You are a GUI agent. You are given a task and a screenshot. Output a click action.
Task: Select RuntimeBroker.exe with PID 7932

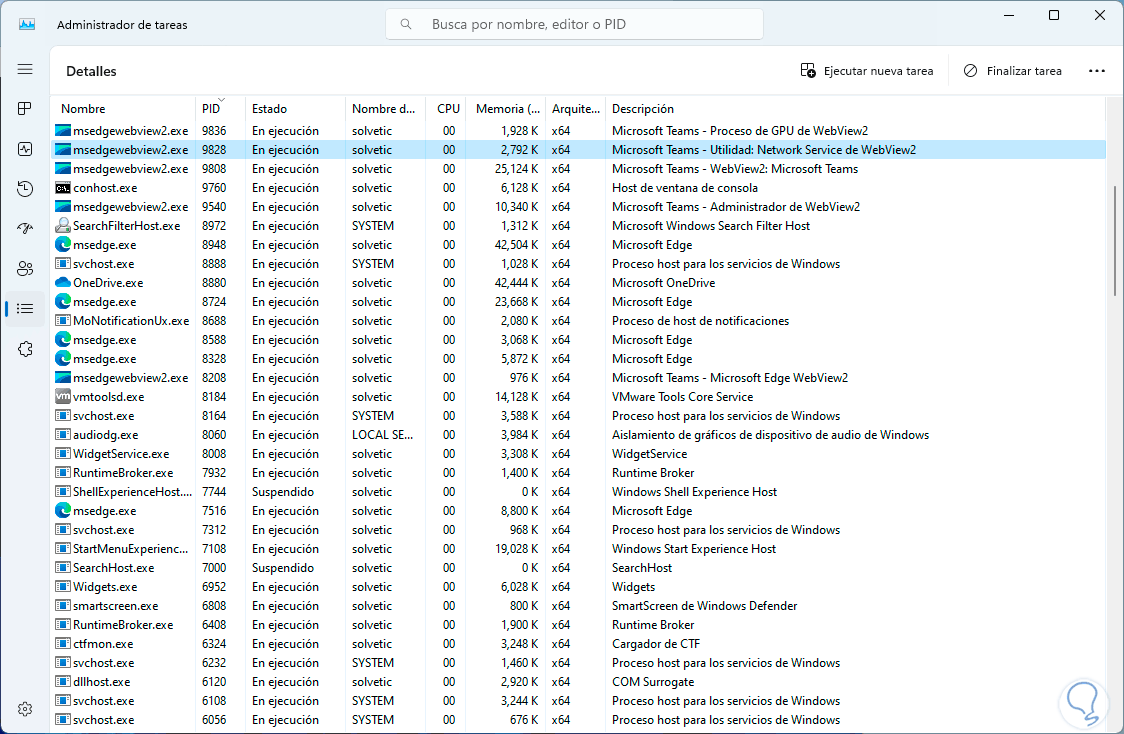123,472
